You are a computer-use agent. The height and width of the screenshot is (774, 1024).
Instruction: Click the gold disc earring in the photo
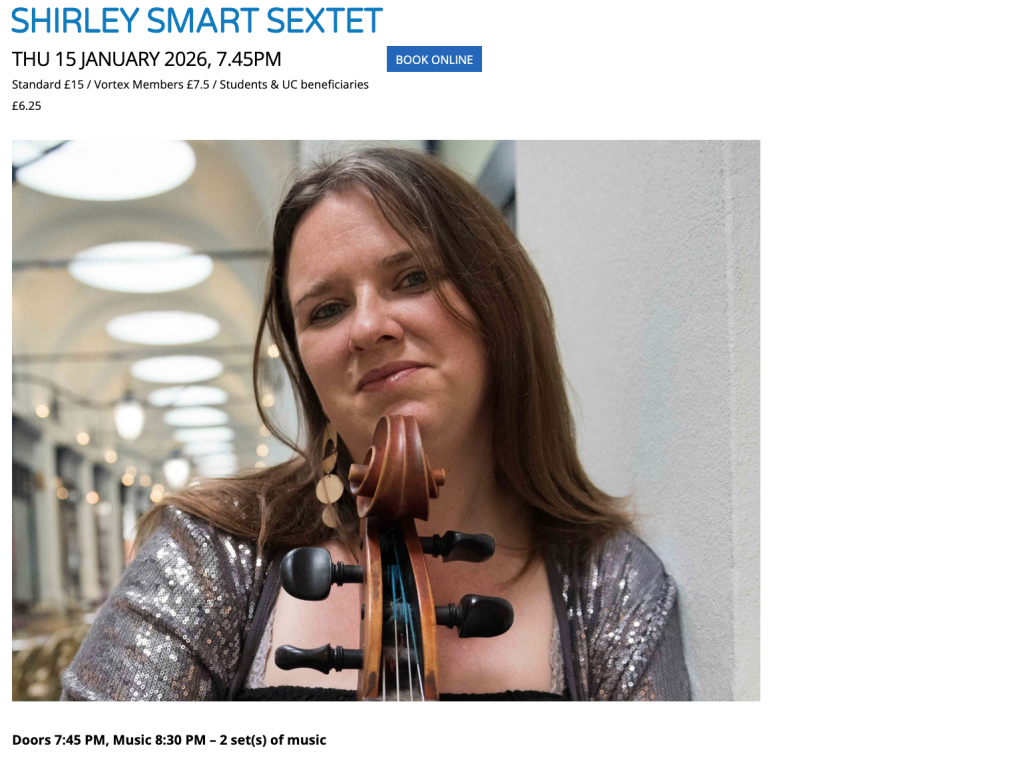(330, 477)
